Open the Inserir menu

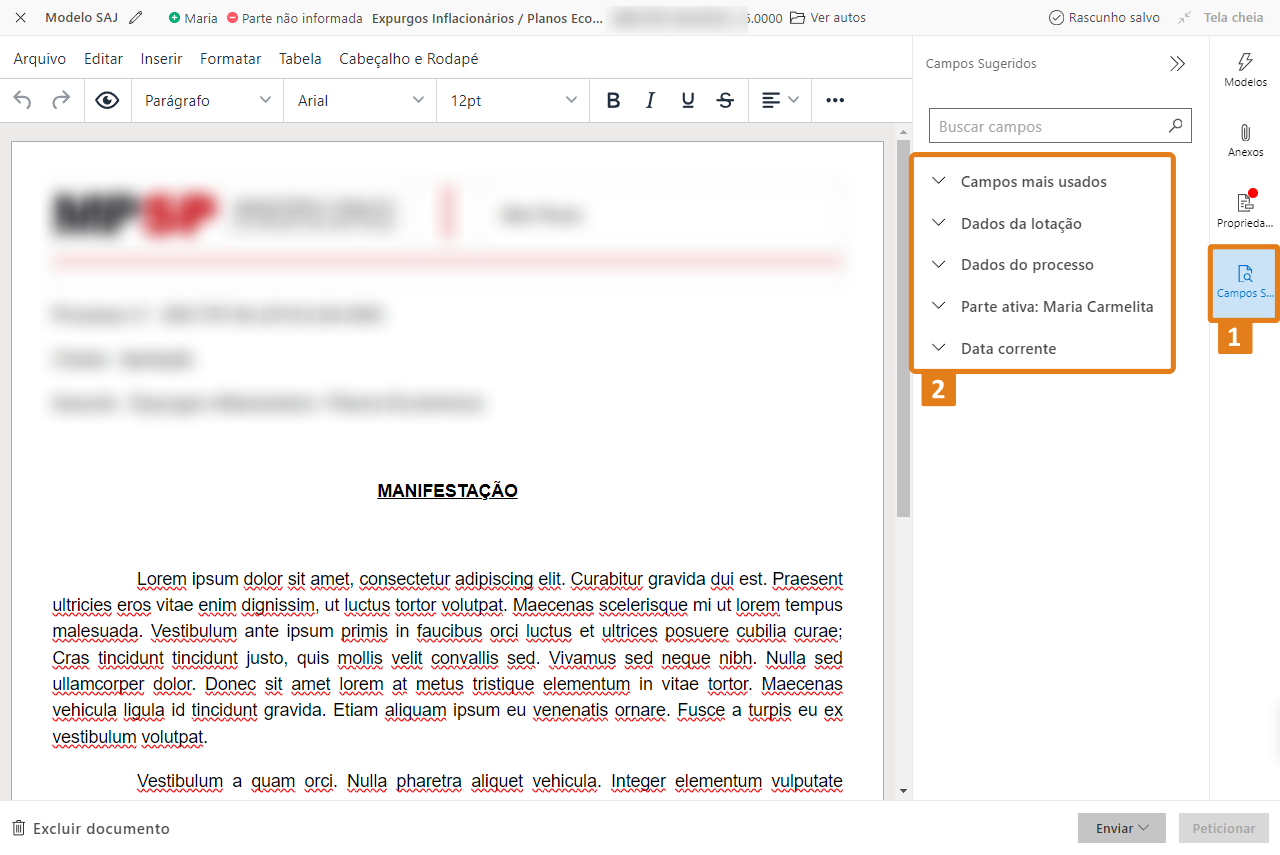161,59
